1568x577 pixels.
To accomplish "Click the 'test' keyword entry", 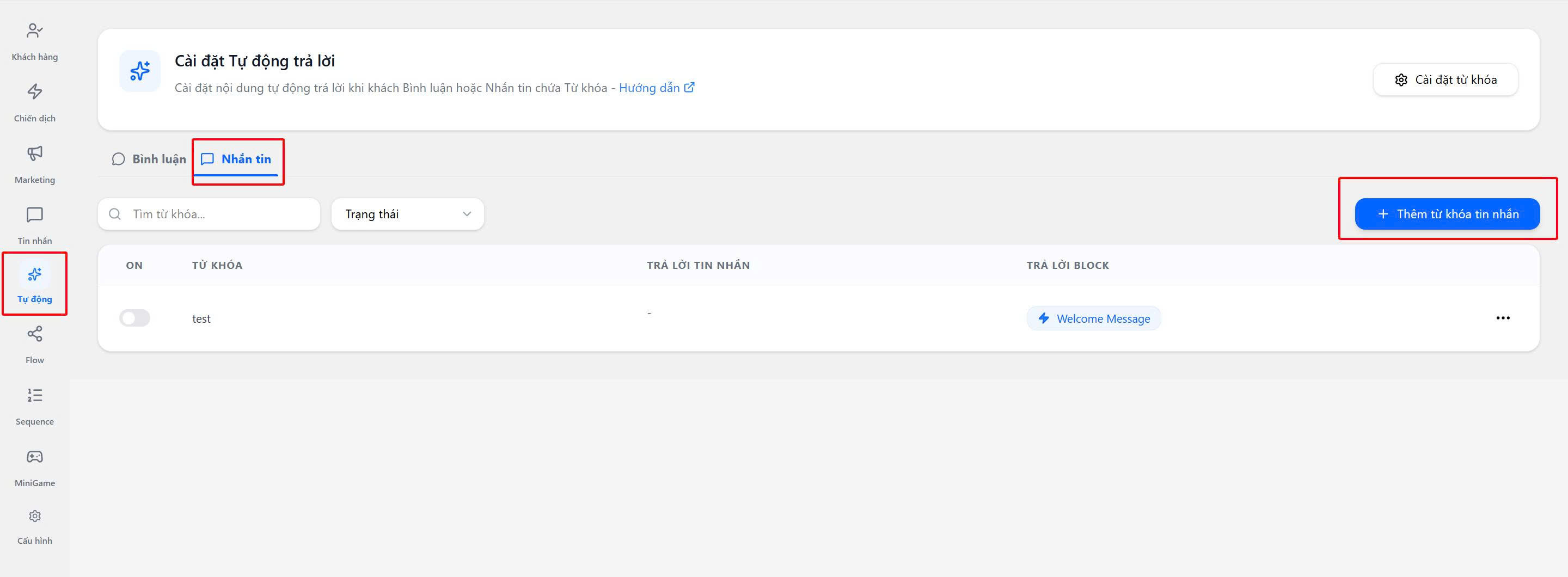I will [201, 319].
